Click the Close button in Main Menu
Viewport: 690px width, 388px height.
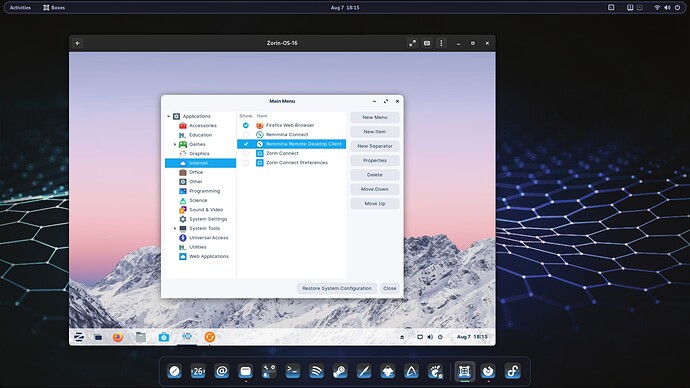pos(389,288)
